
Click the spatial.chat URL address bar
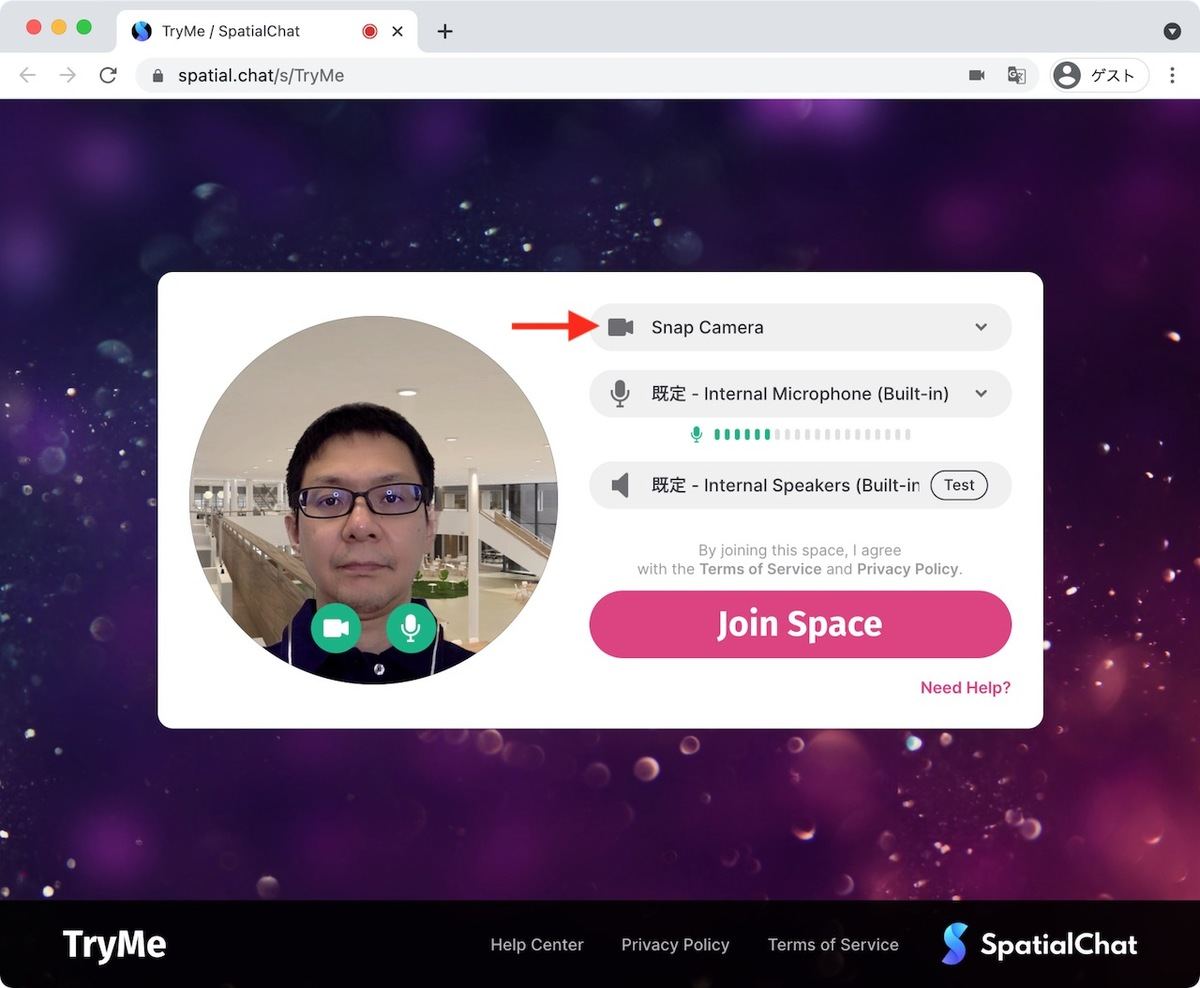coord(585,75)
